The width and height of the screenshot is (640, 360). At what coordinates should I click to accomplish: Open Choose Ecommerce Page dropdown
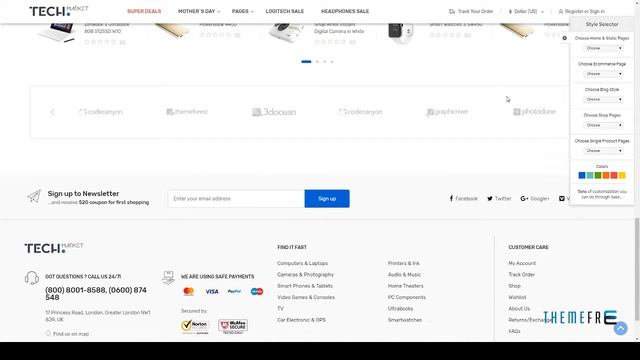coord(603,74)
